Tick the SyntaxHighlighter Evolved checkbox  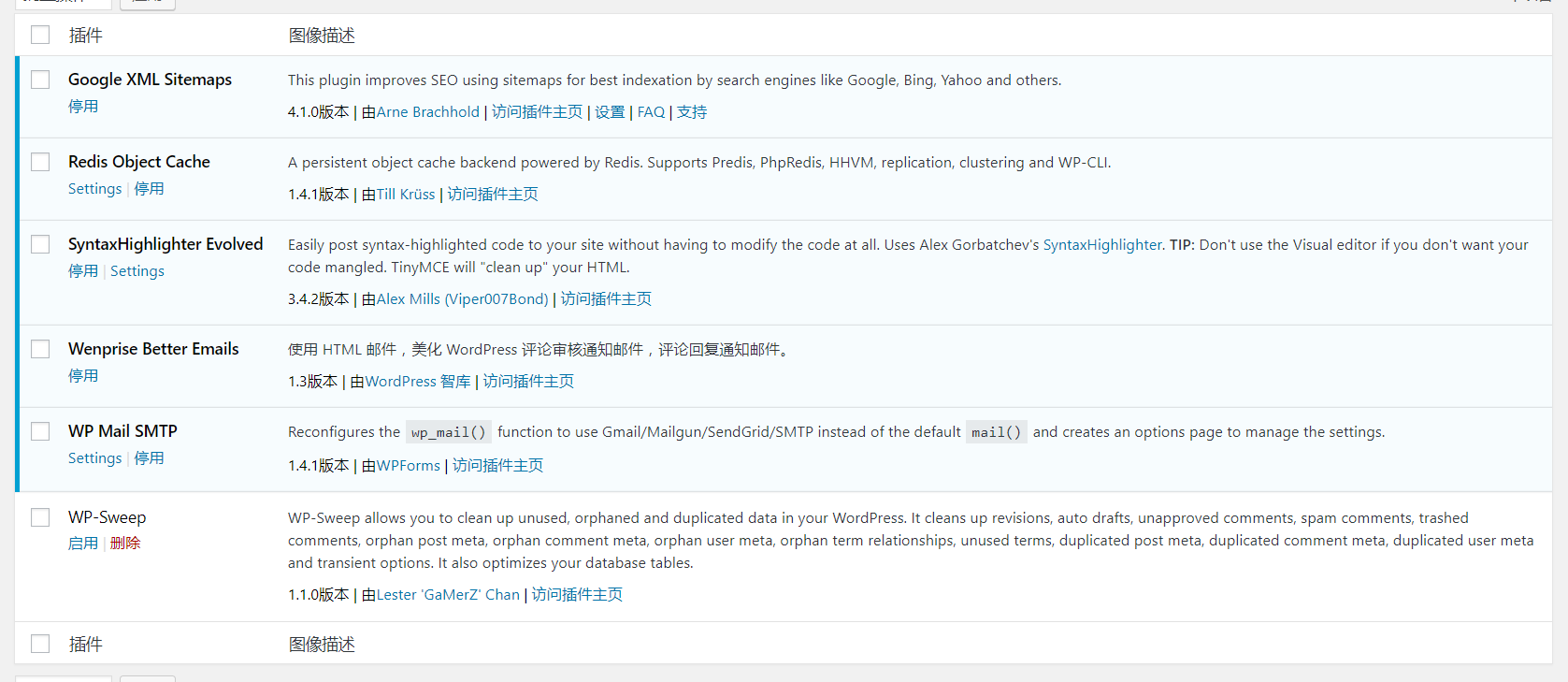coord(40,244)
